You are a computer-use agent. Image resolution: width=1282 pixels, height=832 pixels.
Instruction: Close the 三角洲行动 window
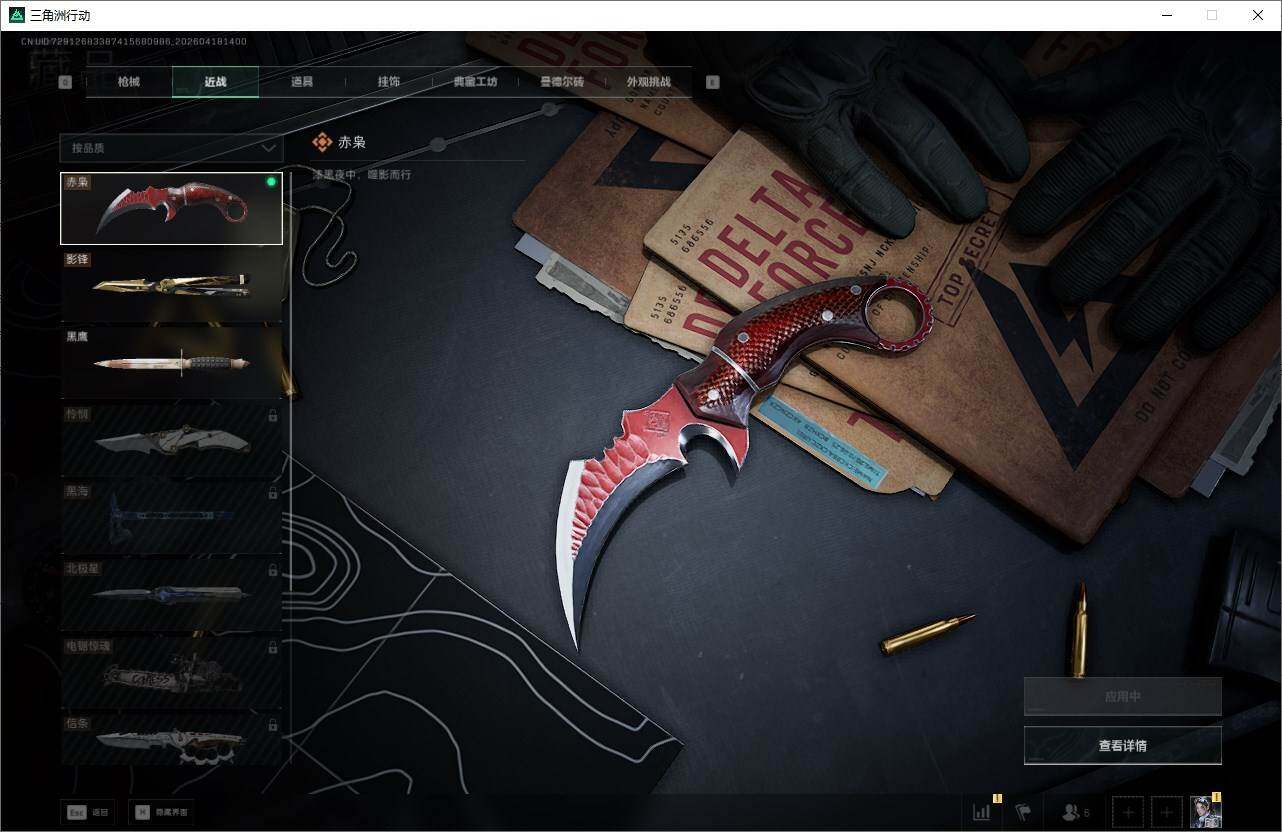1258,15
